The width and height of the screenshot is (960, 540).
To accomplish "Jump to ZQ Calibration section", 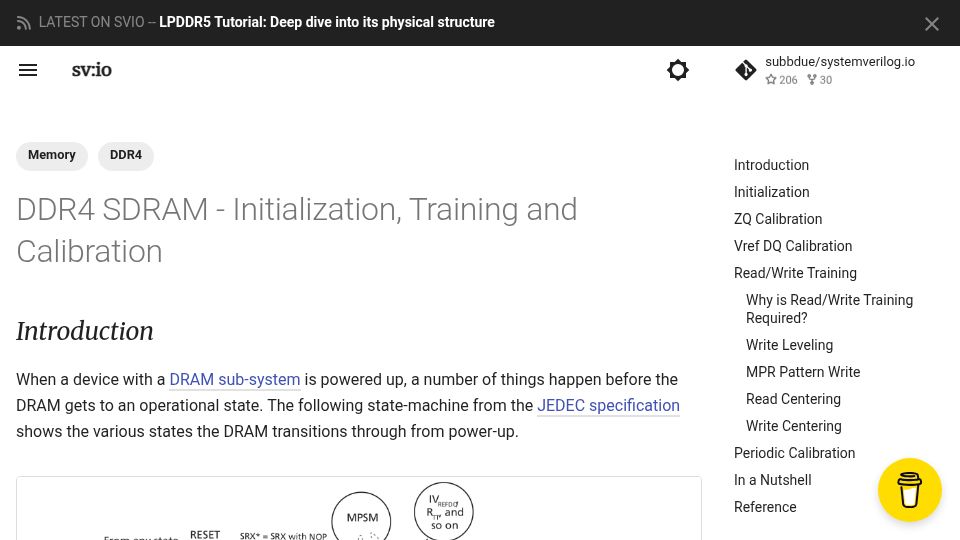I will tap(778, 219).
